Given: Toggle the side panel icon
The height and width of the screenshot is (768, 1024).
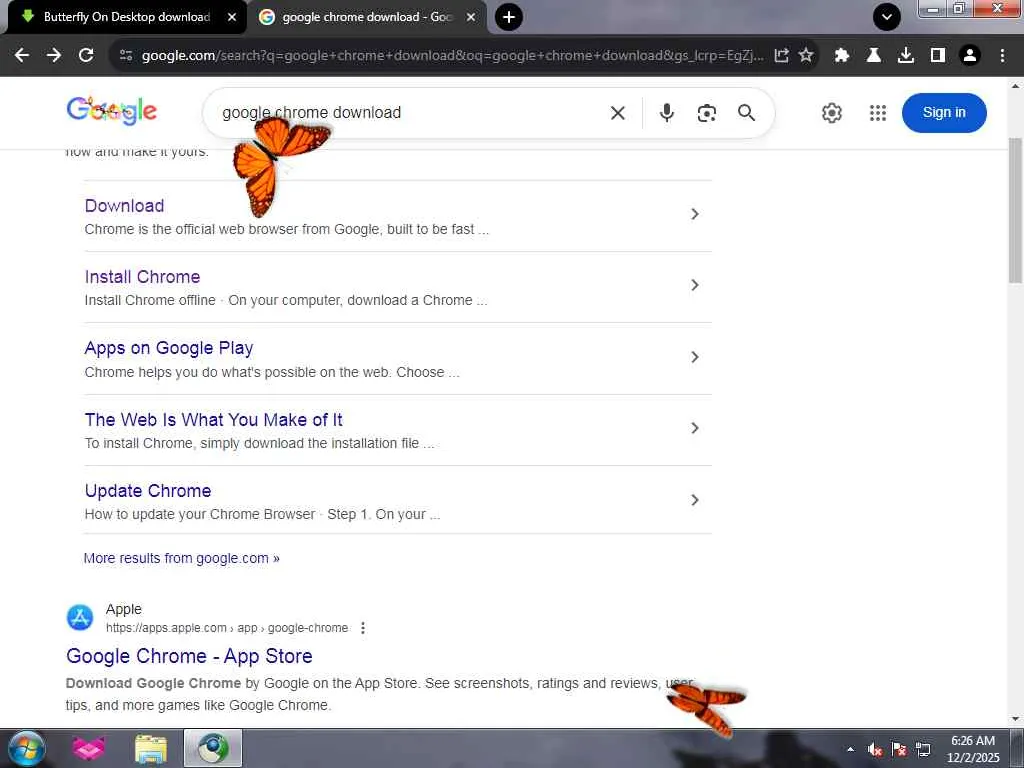Looking at the screenshot, I should [x=938, y=56].
